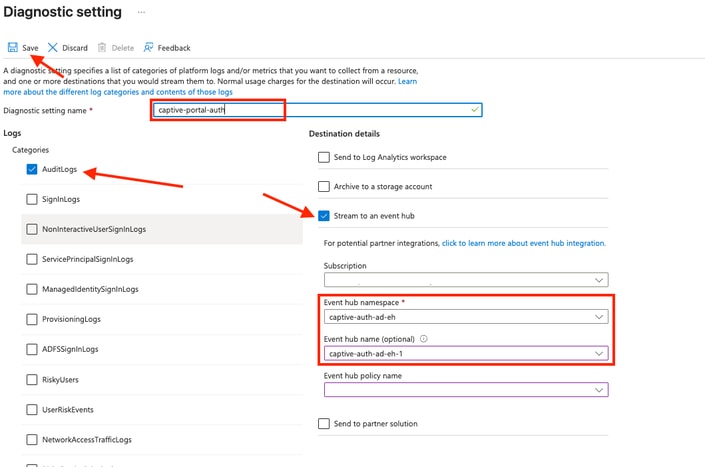Click the Logs section heading

[x=12, y=133]
